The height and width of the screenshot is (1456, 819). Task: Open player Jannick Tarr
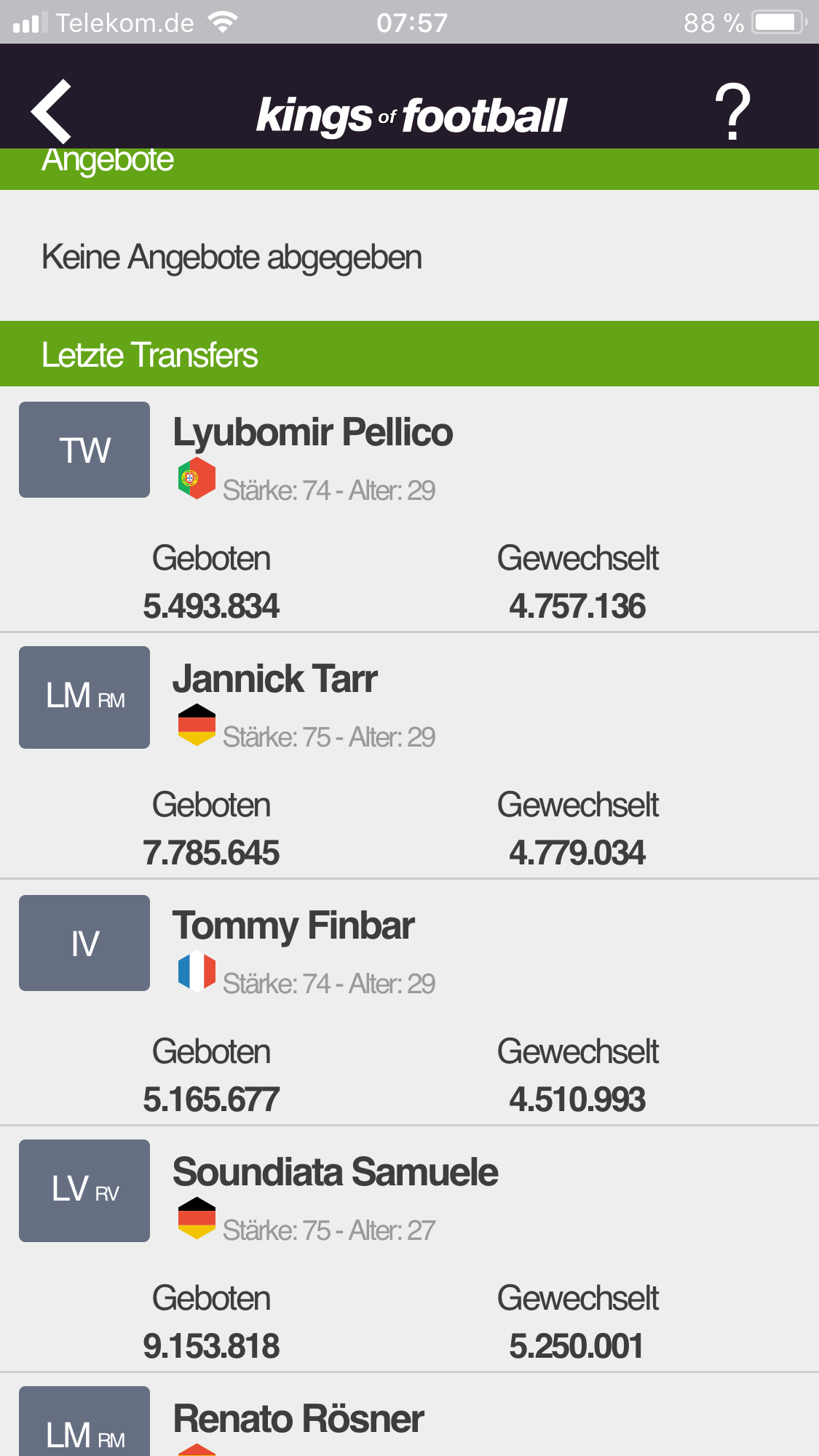[x=275, y=679]
